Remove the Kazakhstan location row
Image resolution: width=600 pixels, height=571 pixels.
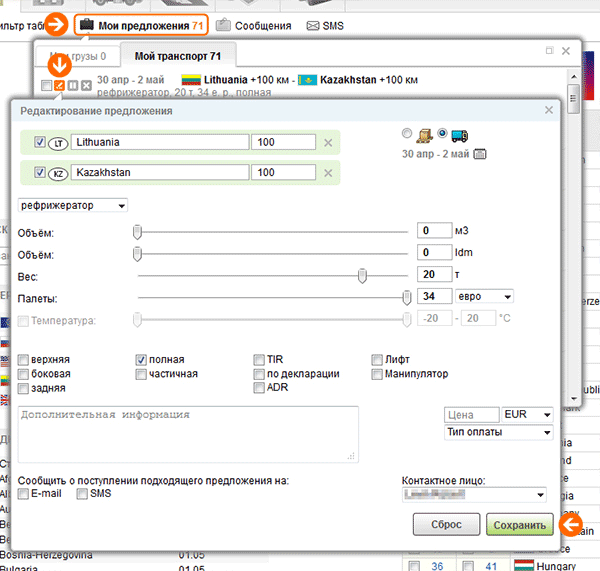(328, 173)
